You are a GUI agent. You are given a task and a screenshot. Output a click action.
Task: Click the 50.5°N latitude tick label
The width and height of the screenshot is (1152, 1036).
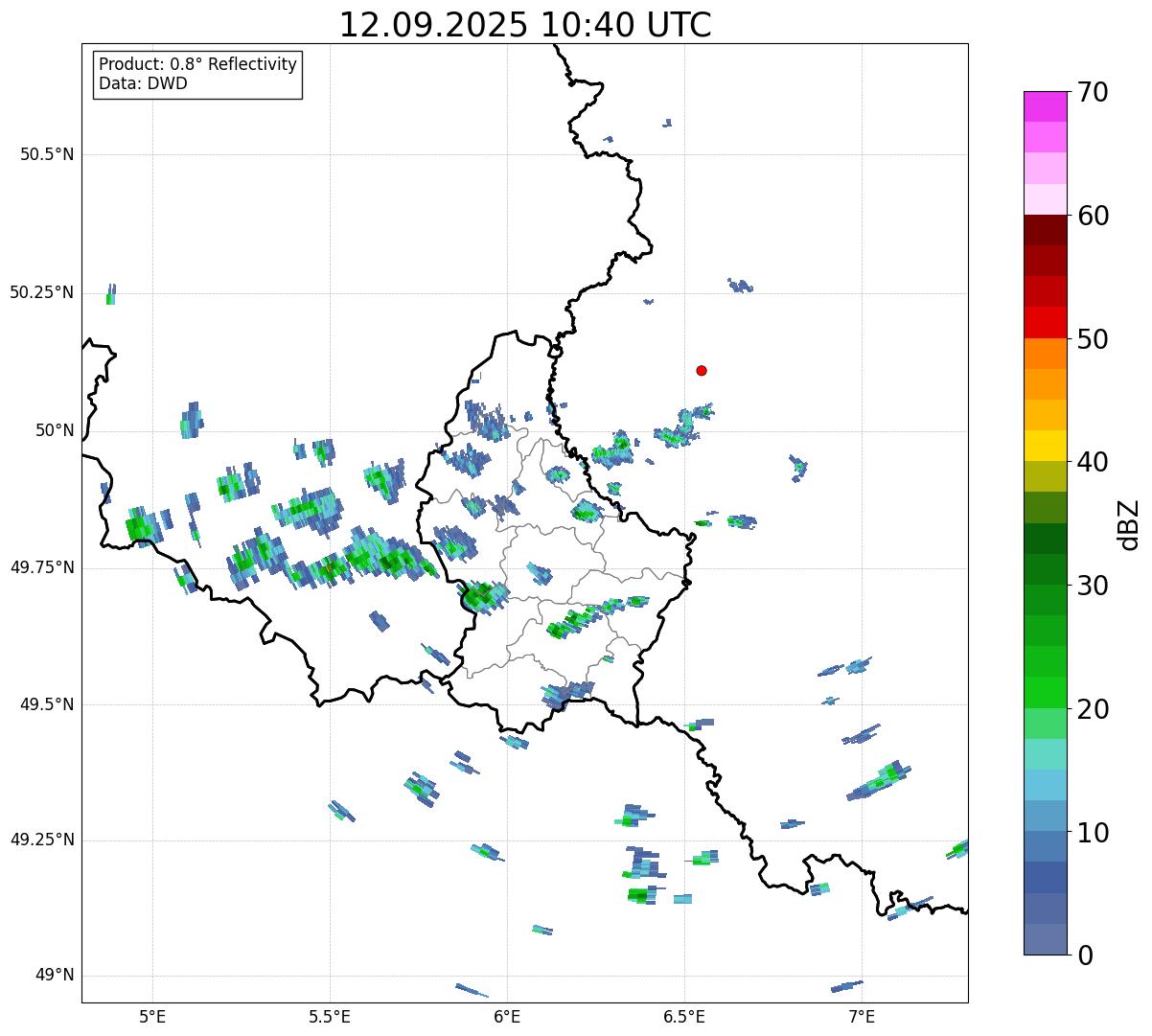click(x=47, y=154)
